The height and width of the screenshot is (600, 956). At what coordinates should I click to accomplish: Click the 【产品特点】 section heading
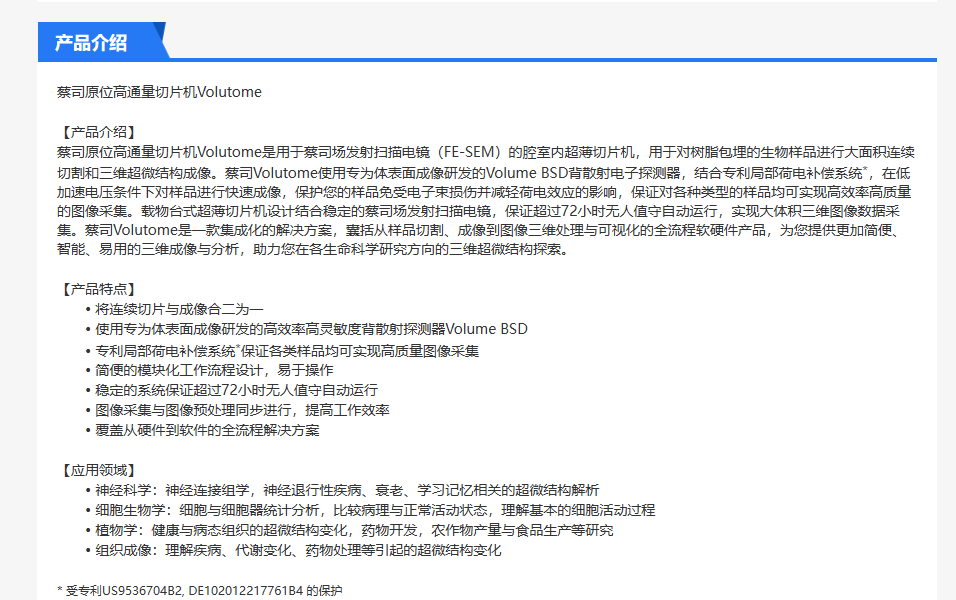point(99,289)
